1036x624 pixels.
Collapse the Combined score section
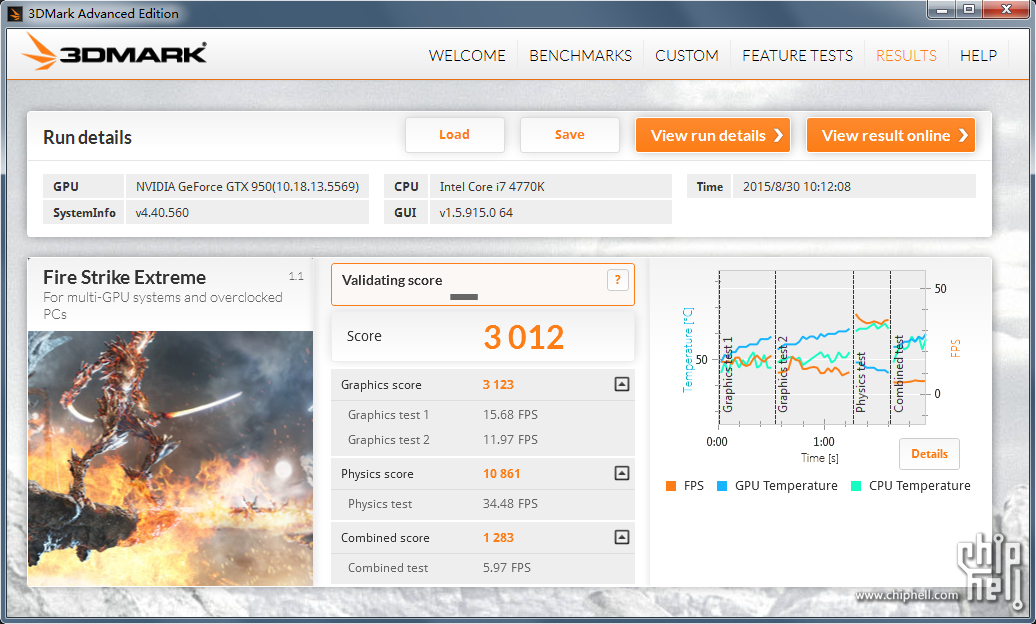[x=622, y=537]
